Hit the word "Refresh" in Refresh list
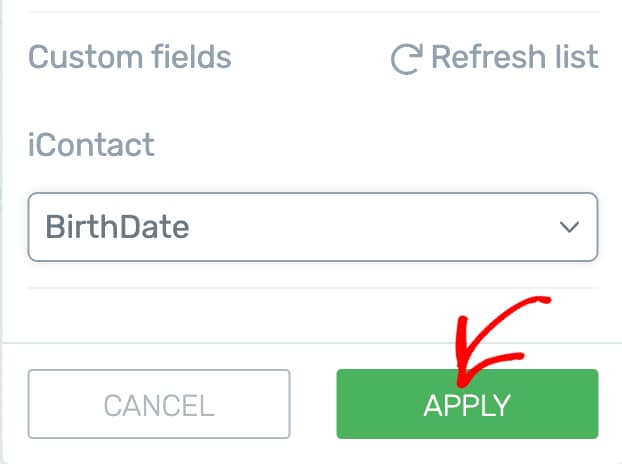This screenshot has height=464, width=622. tap(482, 57)
